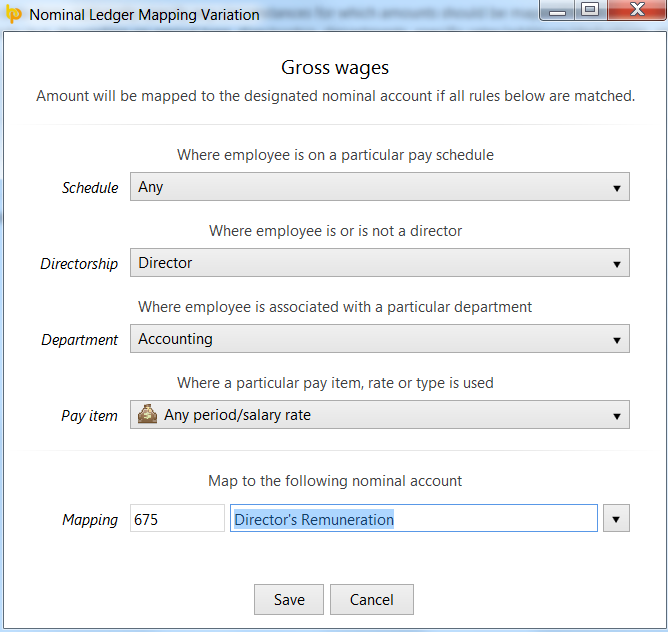The width and height of the screenshot is (668, 632).
Task: Close the Nominal Ledger Mapping Variation window
Action: [x=637, y=10]
